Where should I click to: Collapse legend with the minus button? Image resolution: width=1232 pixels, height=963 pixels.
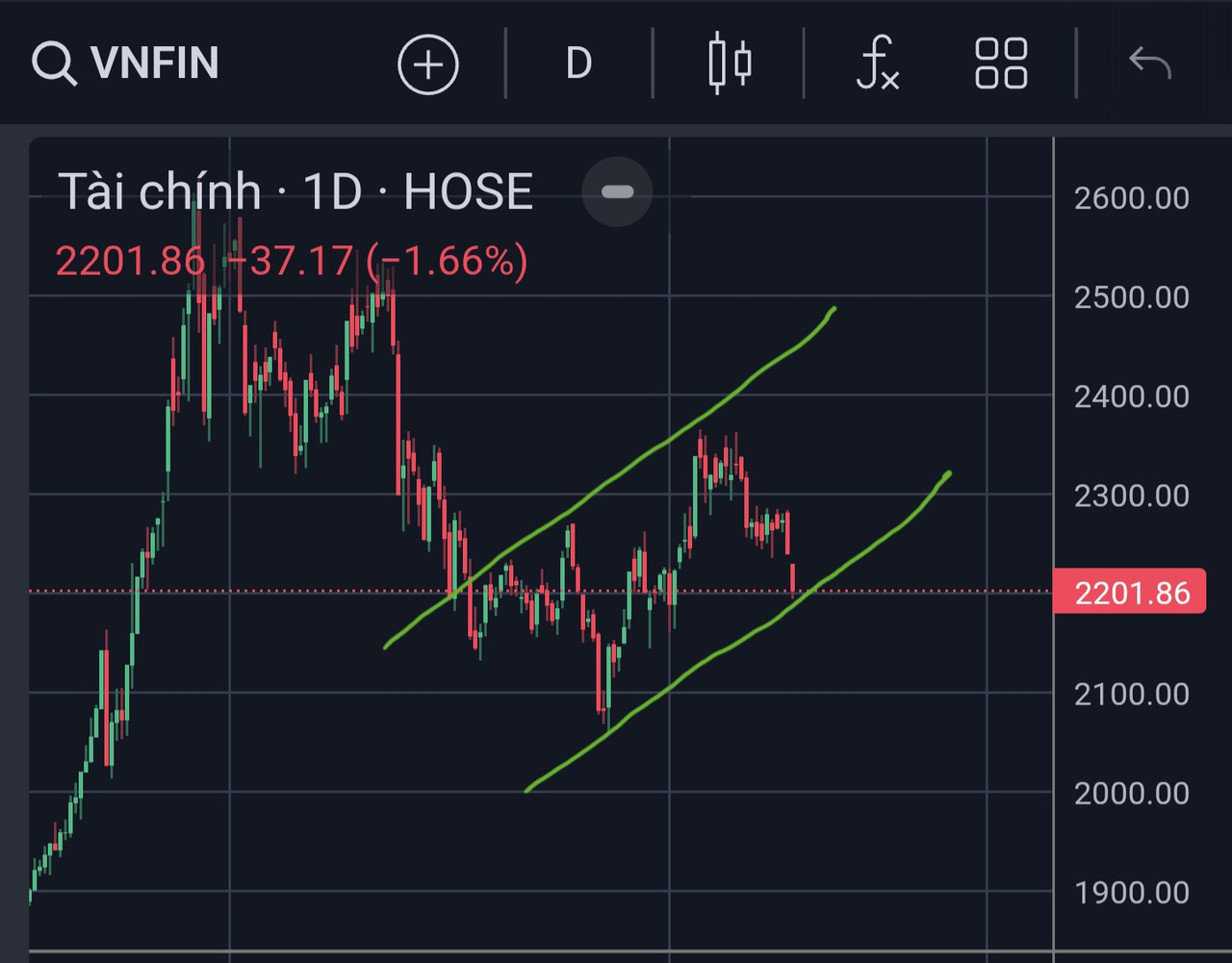(617, 191)
